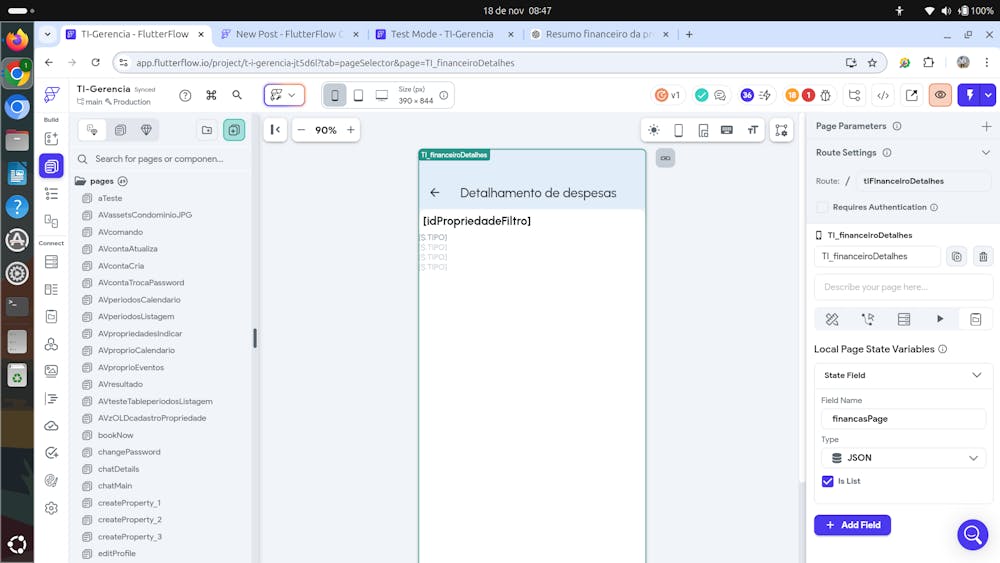Open the browser tab list dropdown arrow
This screenshot has width=1000, height=563.
47,34
